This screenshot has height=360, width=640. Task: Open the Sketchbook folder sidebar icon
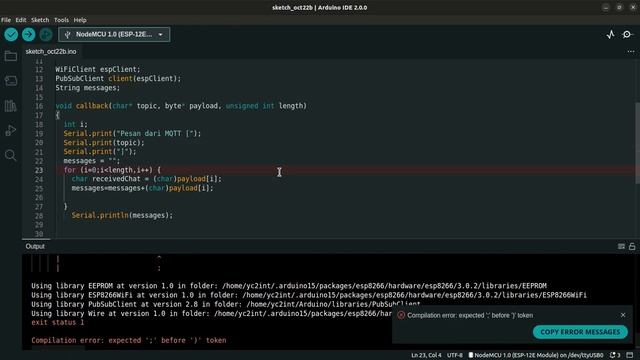click(x=11, y=56)
